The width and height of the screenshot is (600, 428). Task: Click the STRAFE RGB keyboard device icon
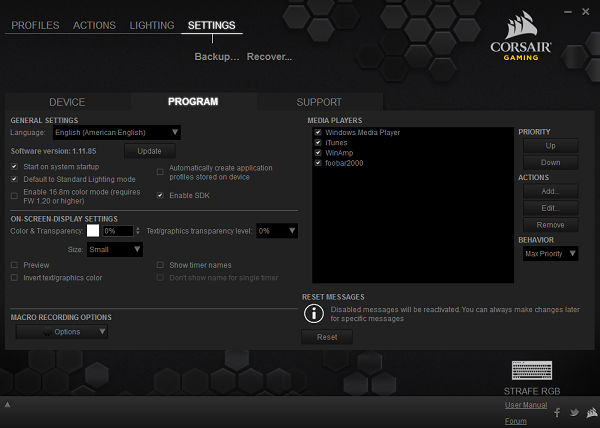click(x=531, y=371)
